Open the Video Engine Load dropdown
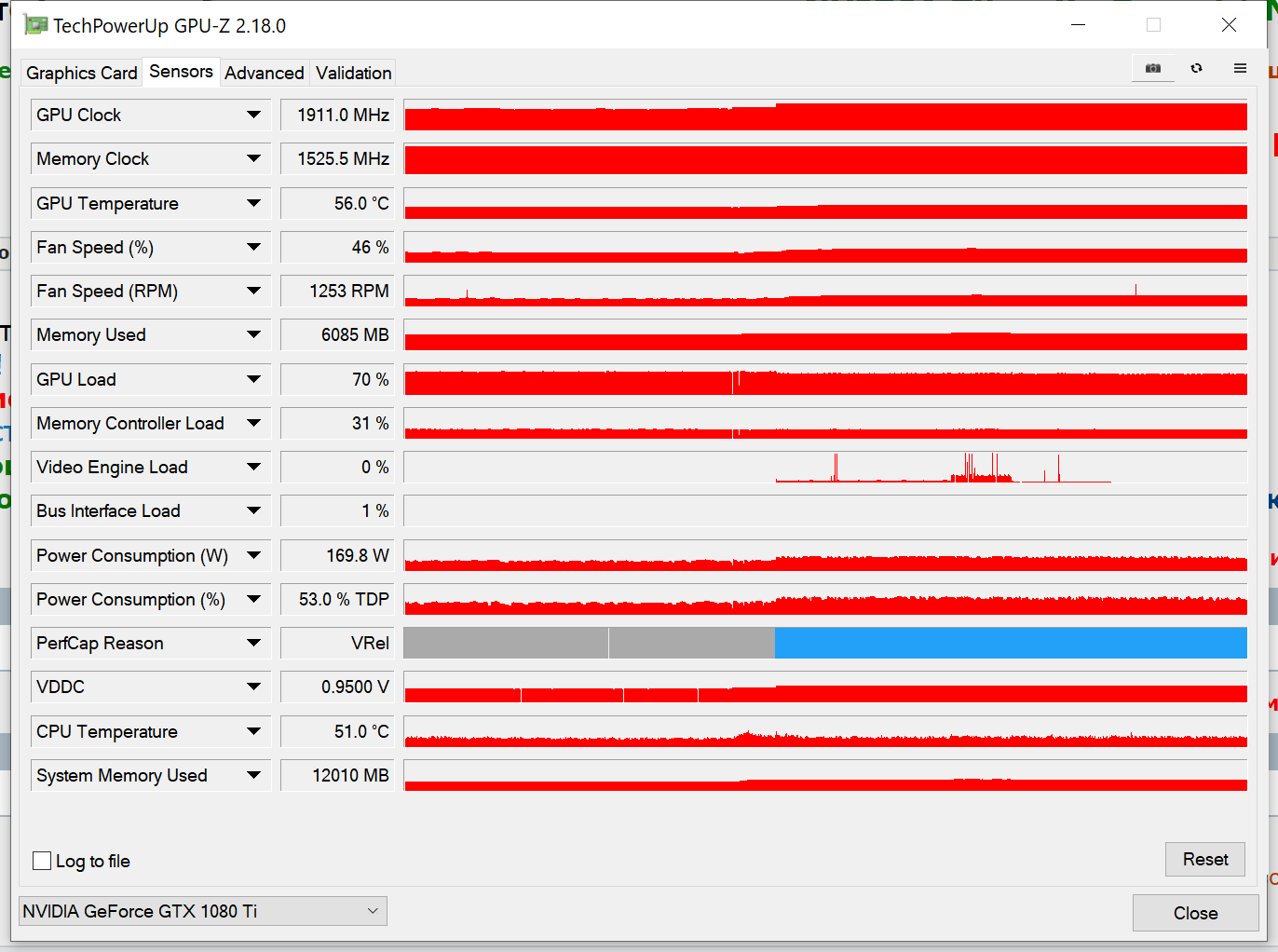The image size is (1278, 952). tap(253, 467)
